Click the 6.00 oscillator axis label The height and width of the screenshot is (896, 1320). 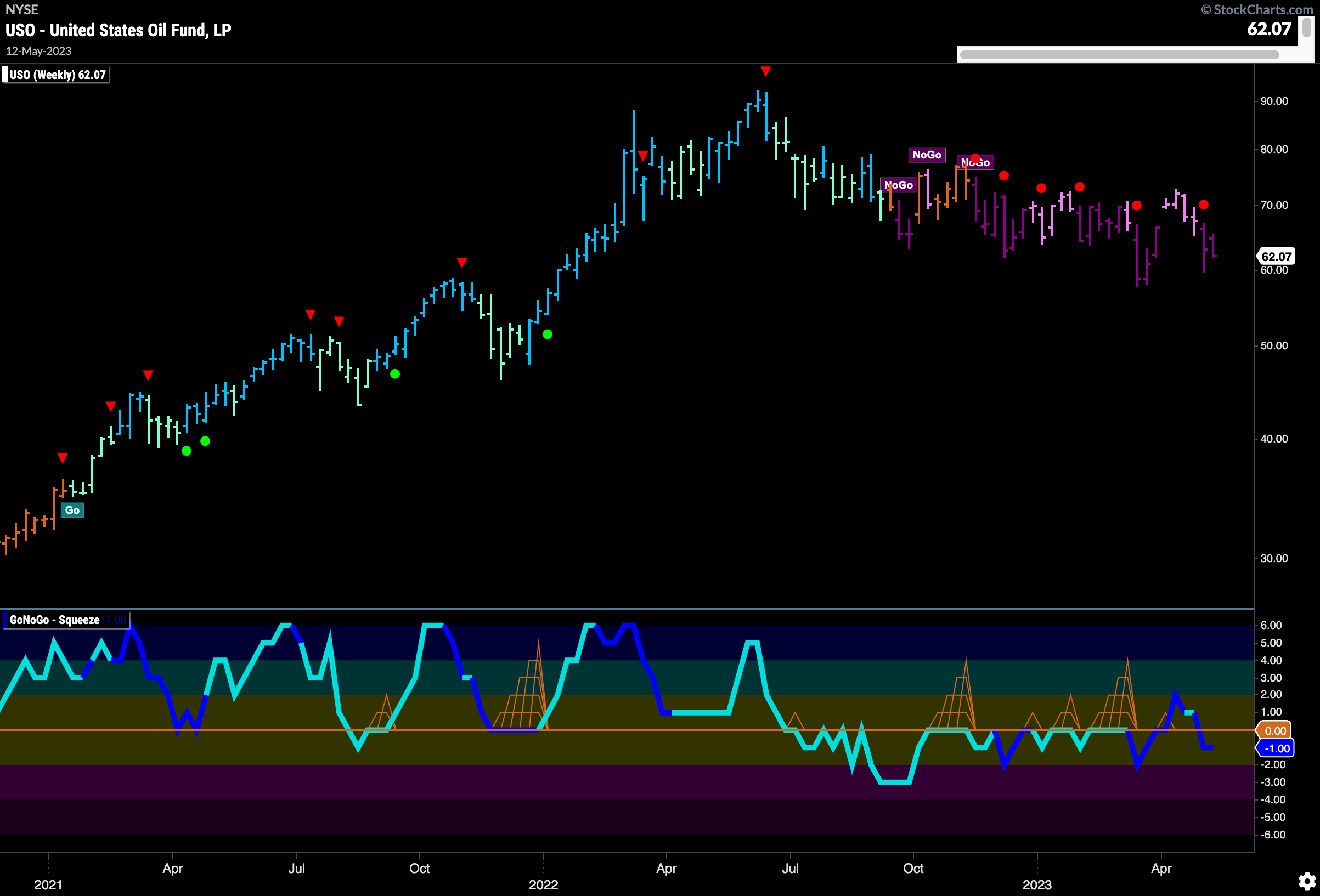pyautogui.click(x=1271, y=625)
